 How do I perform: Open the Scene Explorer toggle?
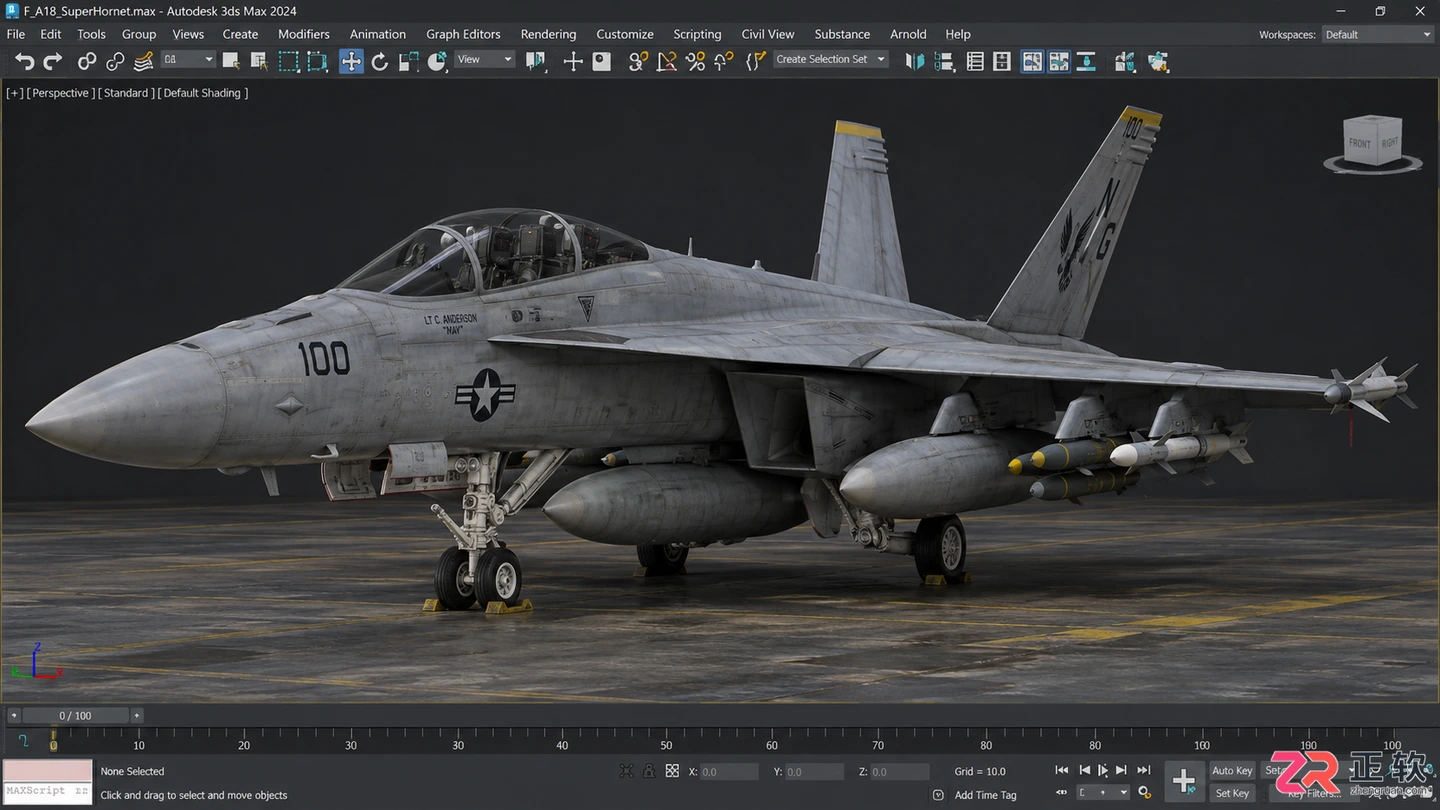pos(975,61)
